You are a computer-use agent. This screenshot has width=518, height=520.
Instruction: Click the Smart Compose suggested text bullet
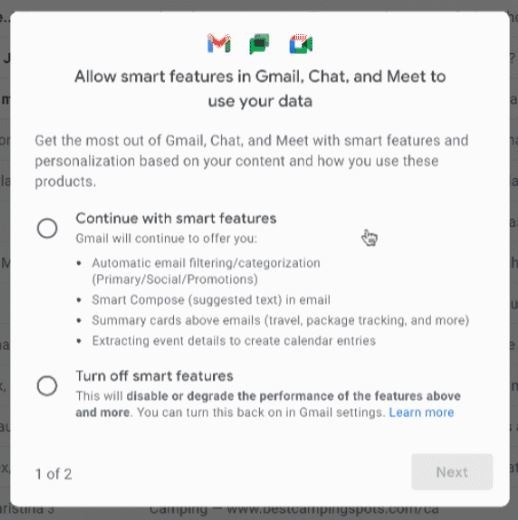pos(211,300)
